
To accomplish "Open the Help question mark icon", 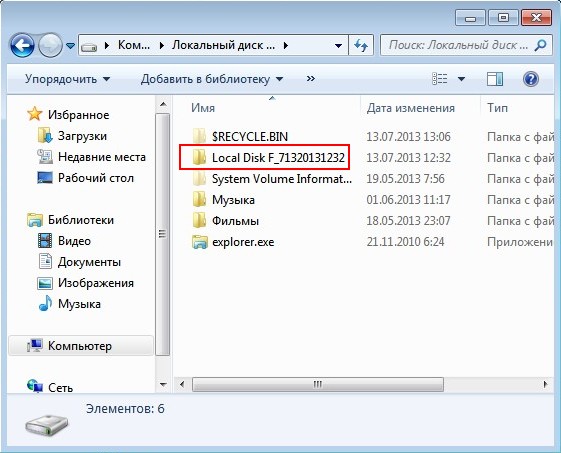I will (531, 79).
